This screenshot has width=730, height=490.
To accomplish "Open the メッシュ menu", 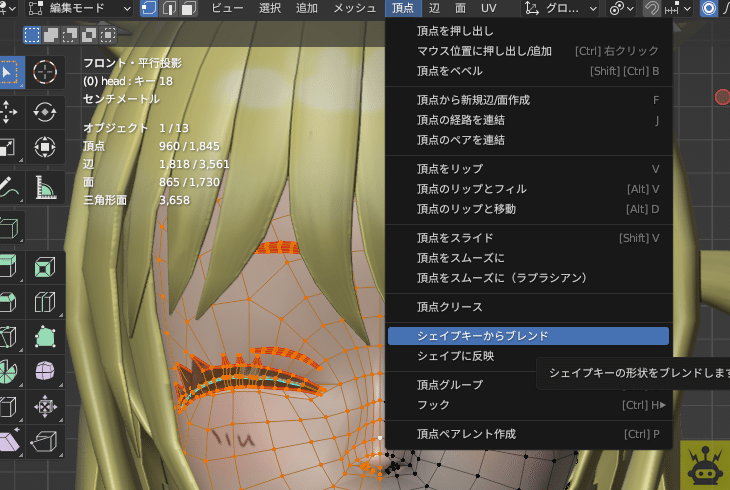I will click(x=354, y=8).
